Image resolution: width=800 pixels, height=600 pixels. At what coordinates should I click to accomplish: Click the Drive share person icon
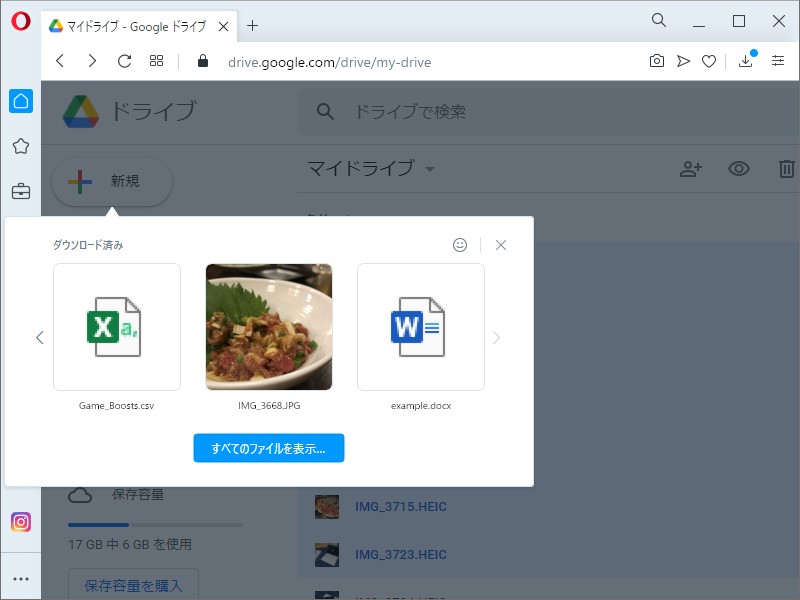pos(691,169)
